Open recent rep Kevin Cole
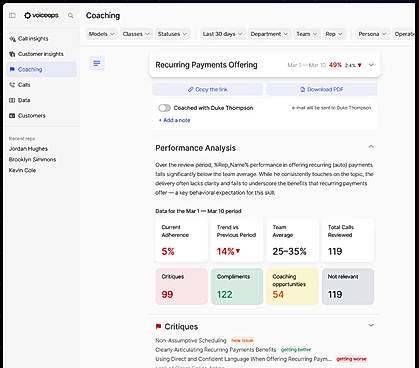 (22, 170)
